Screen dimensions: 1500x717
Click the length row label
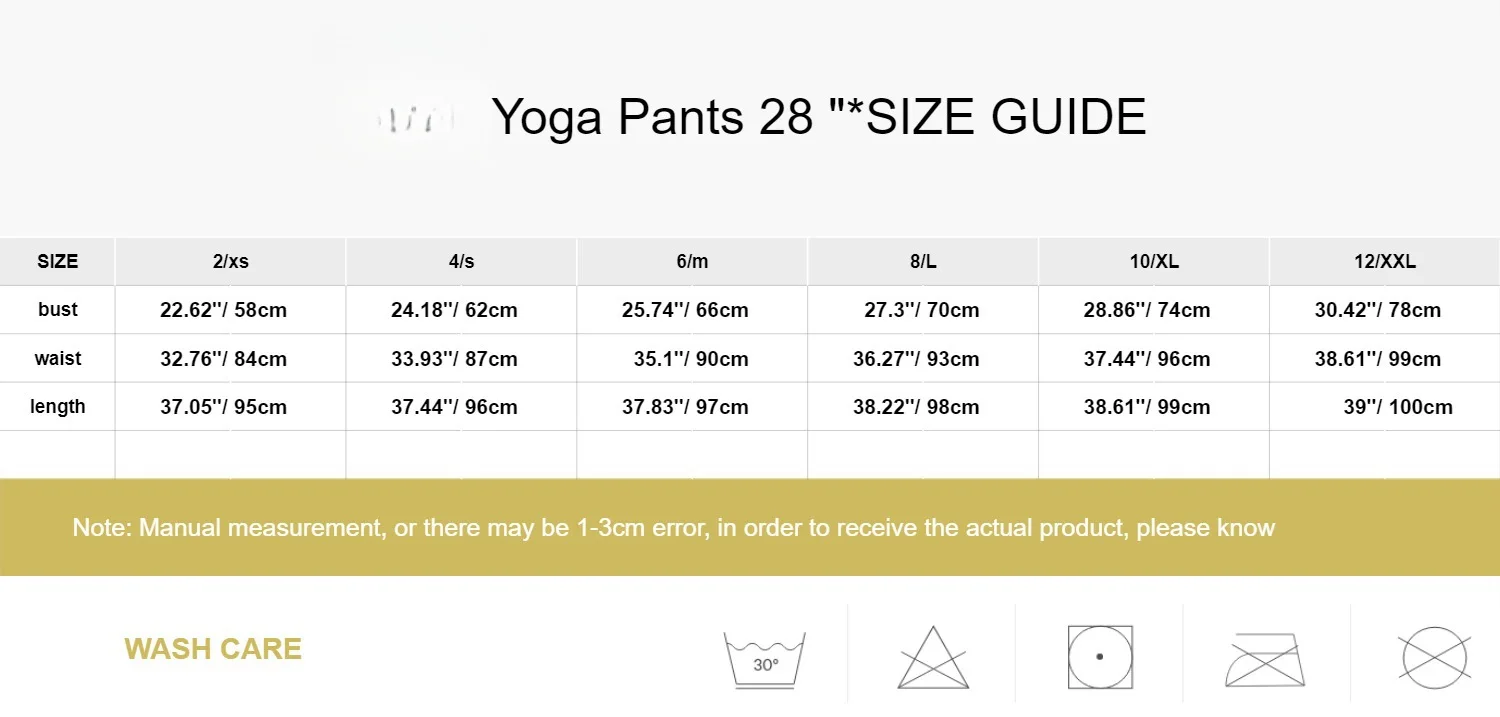(x=58, y=406)
